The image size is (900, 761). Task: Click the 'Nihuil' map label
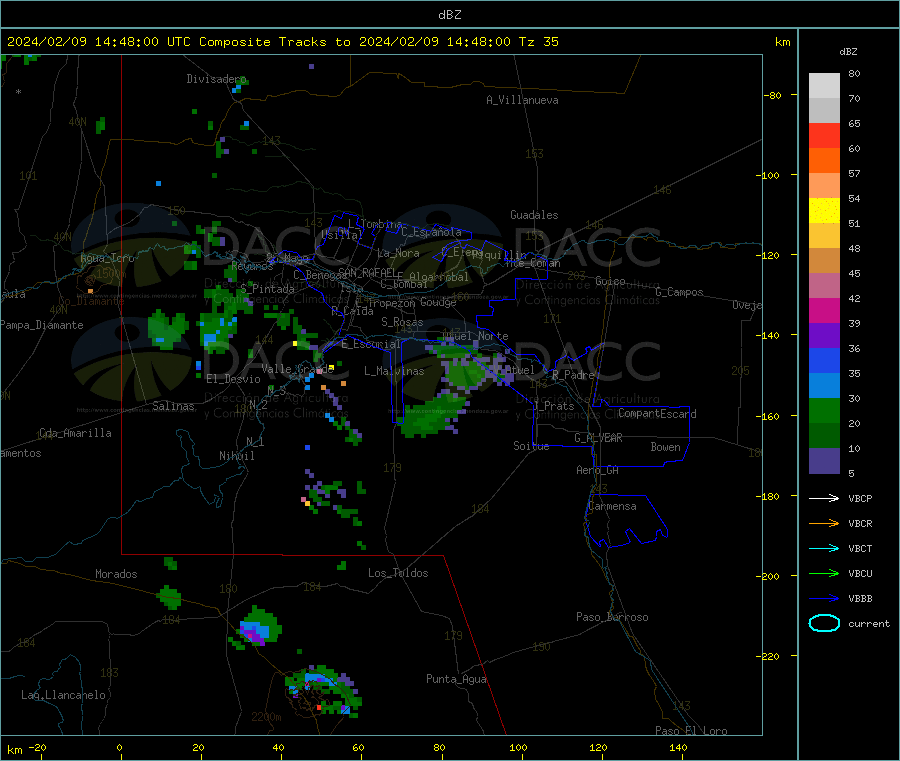[x=236, y=456]
